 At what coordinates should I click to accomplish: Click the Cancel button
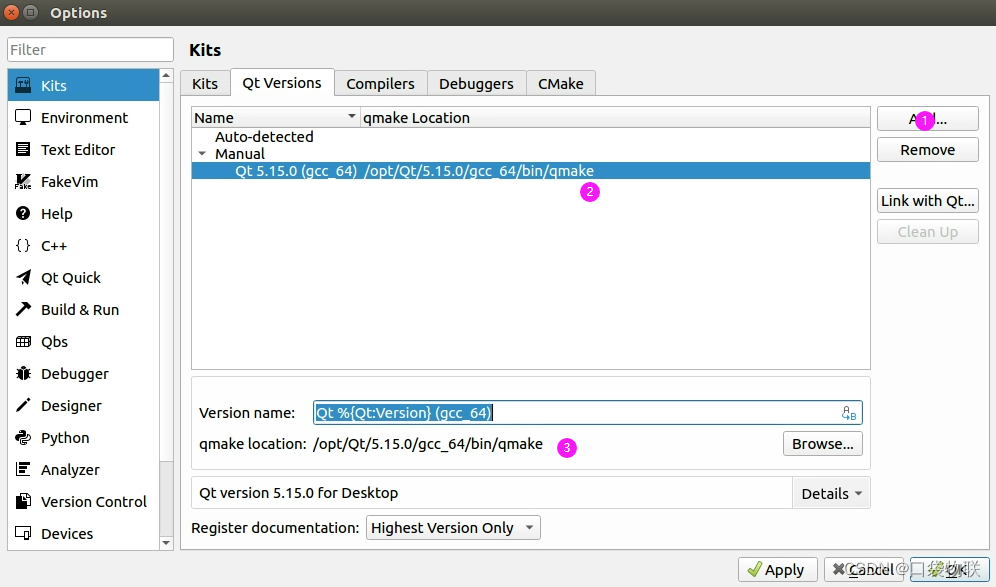coord(864,570)
